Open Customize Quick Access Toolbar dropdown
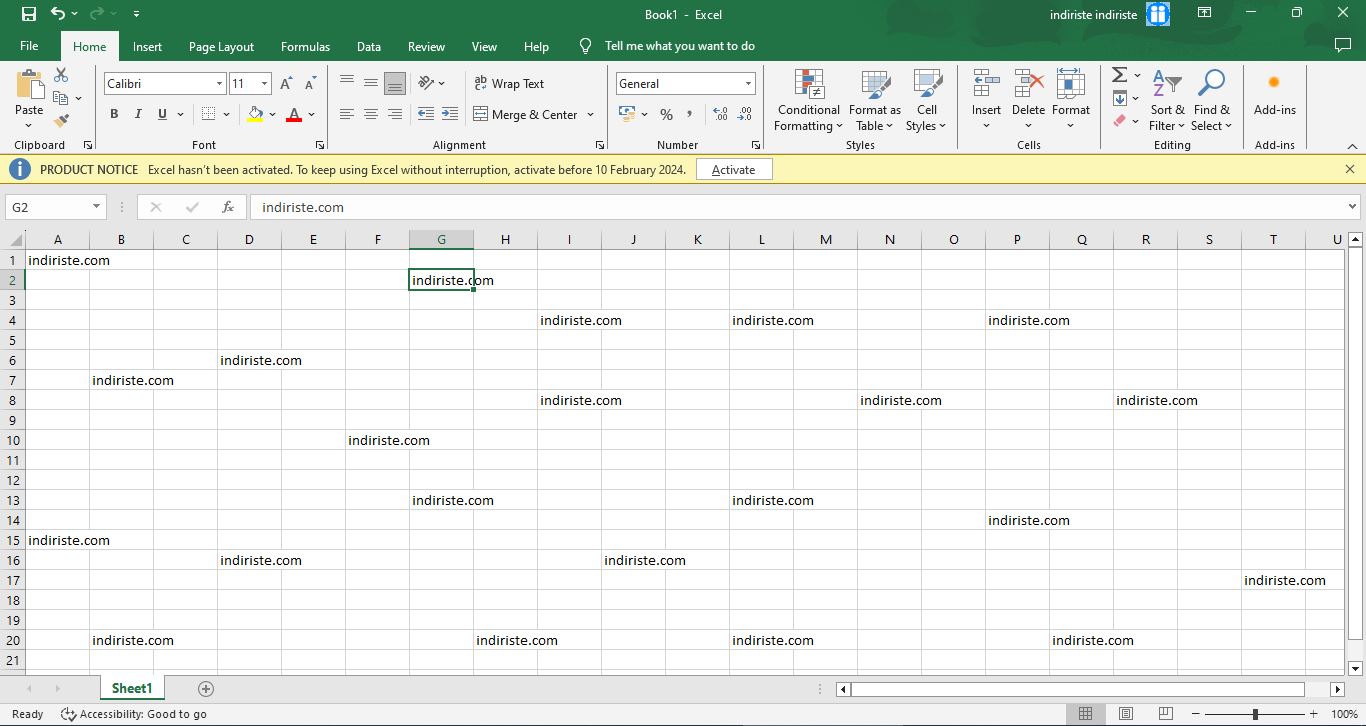 [x=136, y=14]
